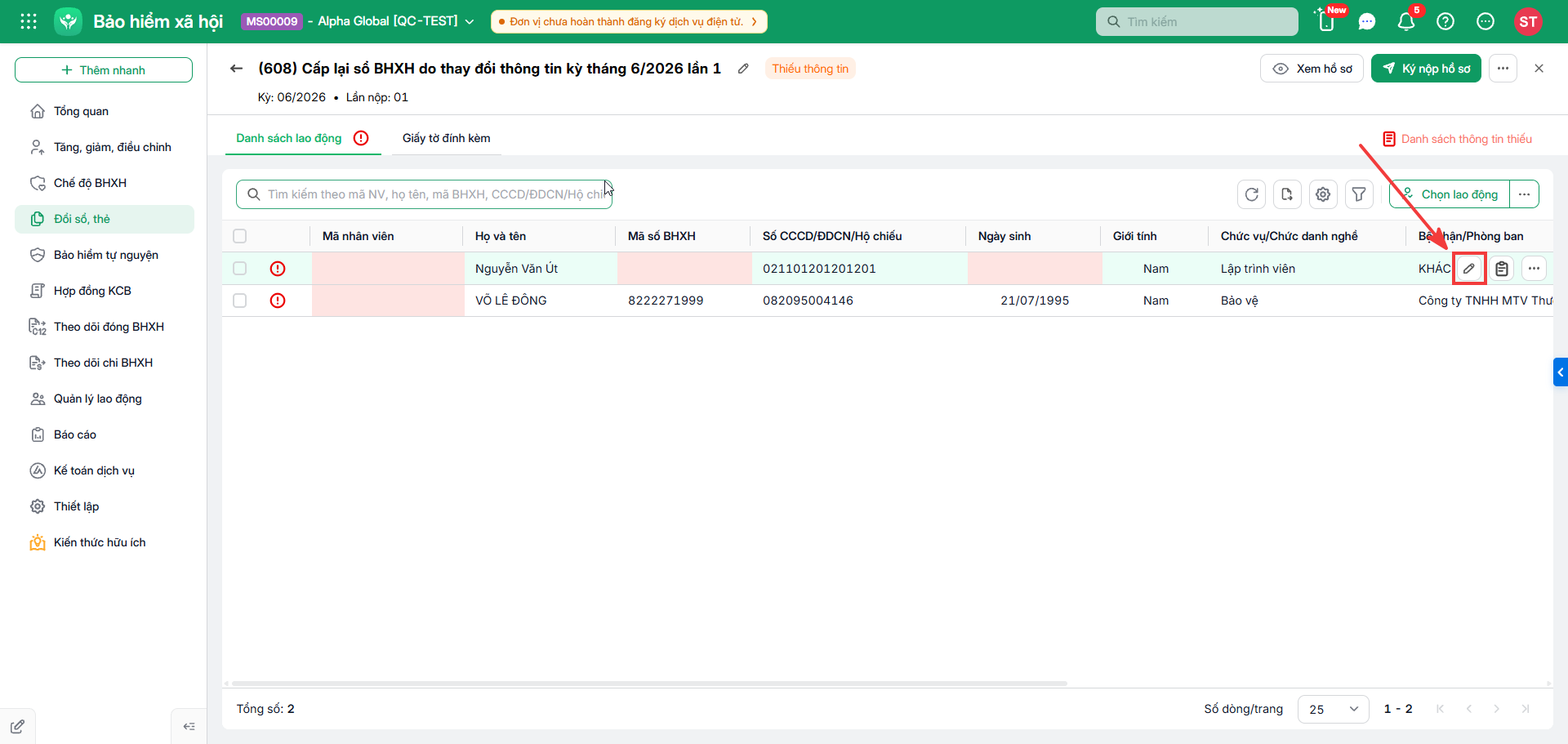Screen dimensions: 1568x744
Task: Open Tăng, giảm, điều chỉnh menu
Action: coord(105,147)
